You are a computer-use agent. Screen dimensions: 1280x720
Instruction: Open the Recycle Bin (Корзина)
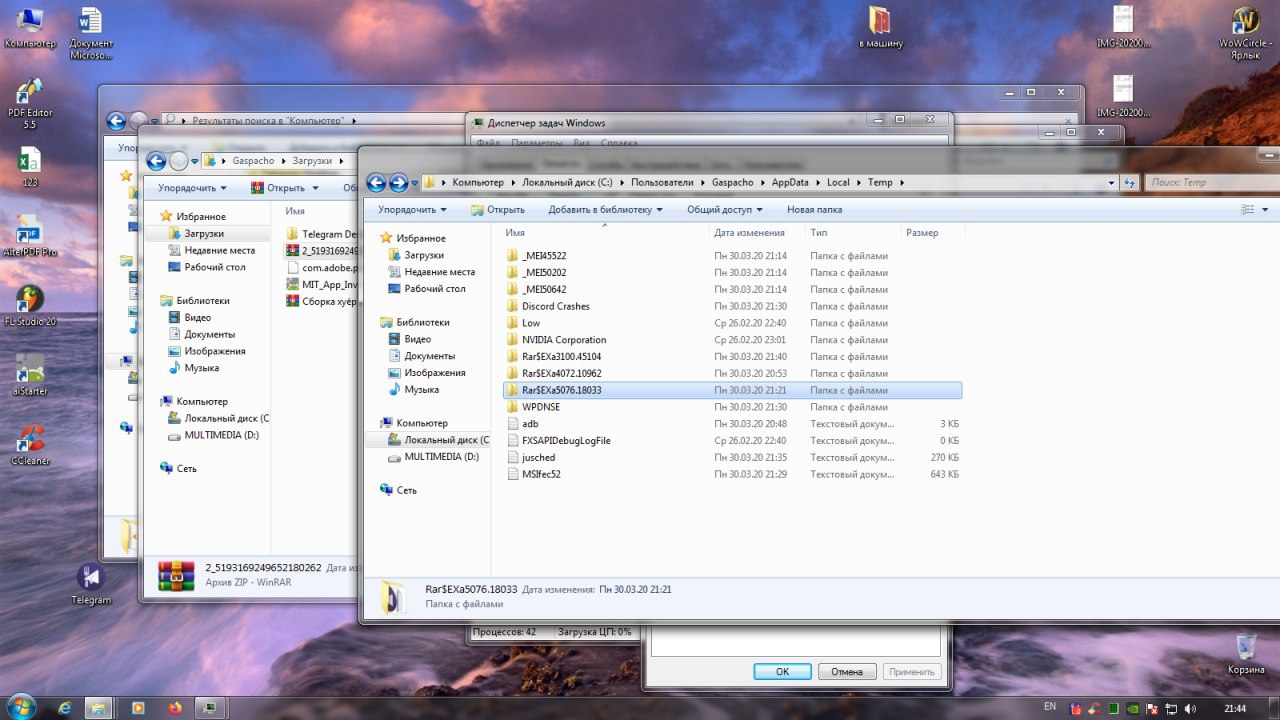point(1245,655)
